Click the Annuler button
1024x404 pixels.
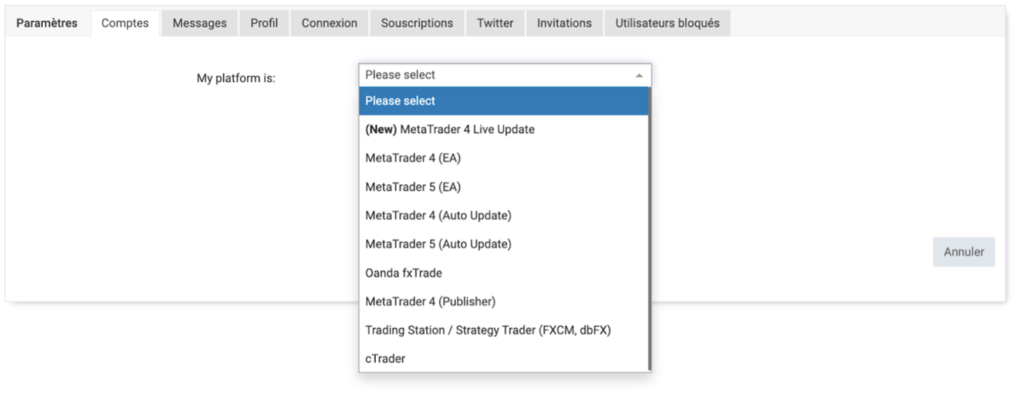coord(964,252)
